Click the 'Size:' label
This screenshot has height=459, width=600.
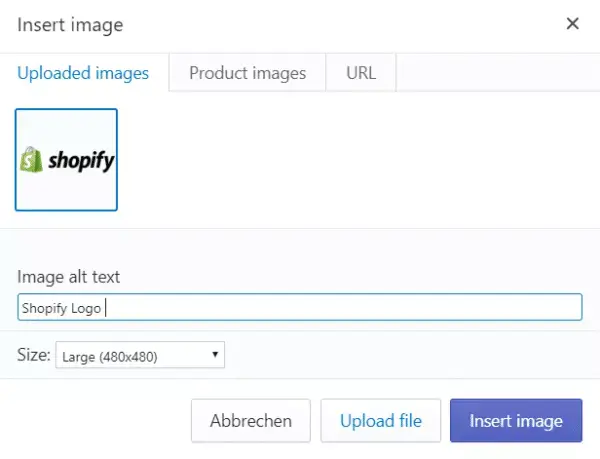(34, 354)
